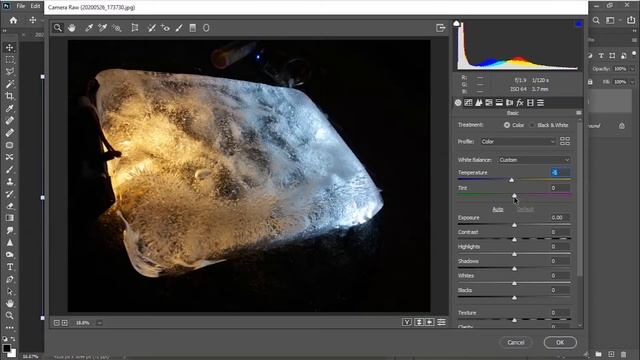Open the Lens Corrections panel tab icon
Viewport: 640px width, 360px height.
click(509, 102)
